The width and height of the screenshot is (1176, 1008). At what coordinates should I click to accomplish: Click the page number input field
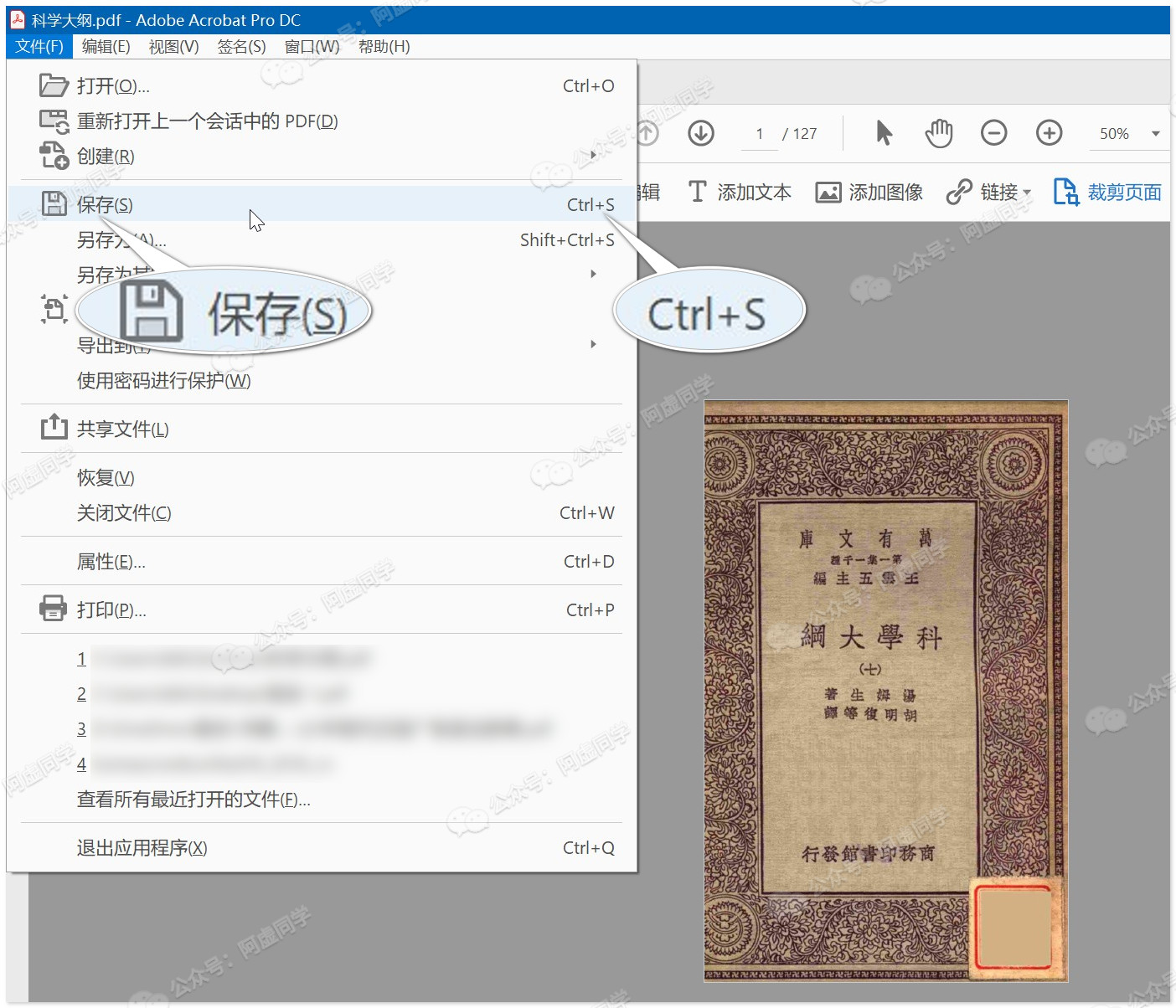click(759, 132)
